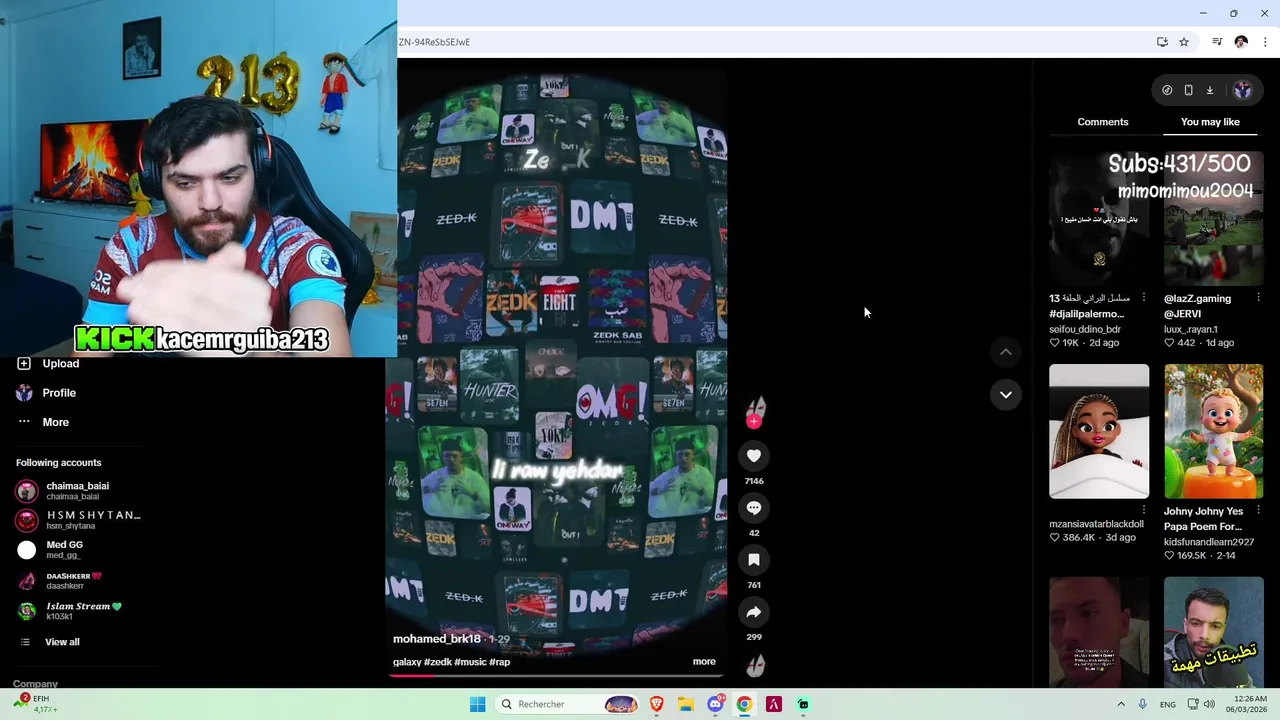Click the download app icon in top pill
The image size is (1280, 720).
click(1209, 90)
